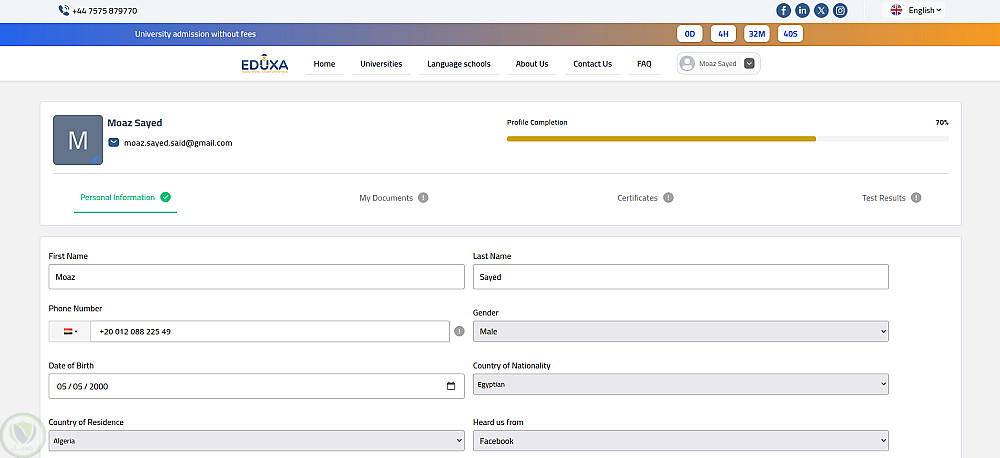Click the email envelope icon
Image resolution: width=1000 pixels, height=458 pixels.
(114, 143)
